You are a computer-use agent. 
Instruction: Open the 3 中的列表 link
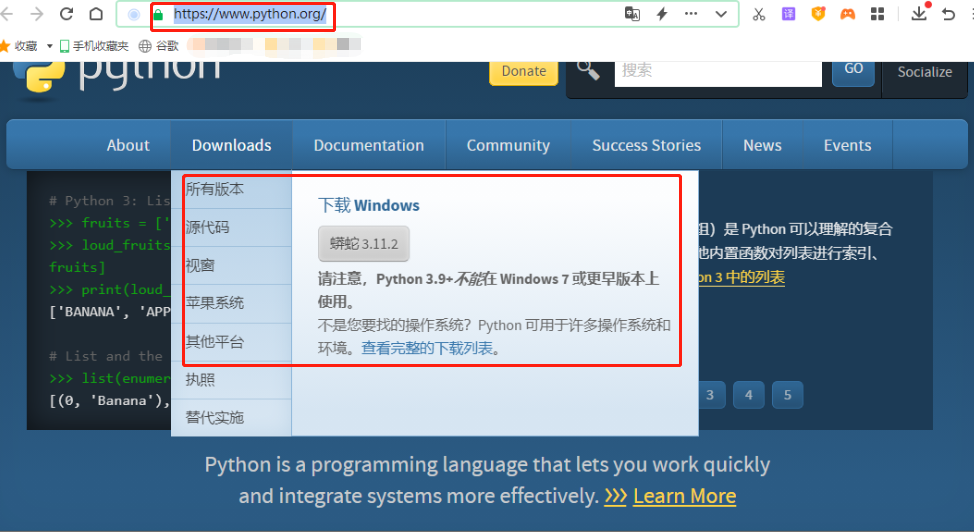[x=742, y=277]
